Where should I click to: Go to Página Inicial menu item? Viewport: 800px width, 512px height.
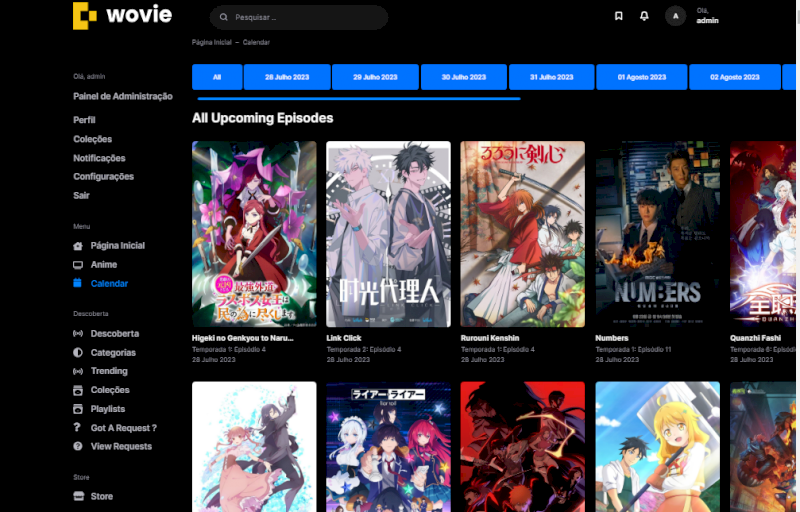pos(118,246)
